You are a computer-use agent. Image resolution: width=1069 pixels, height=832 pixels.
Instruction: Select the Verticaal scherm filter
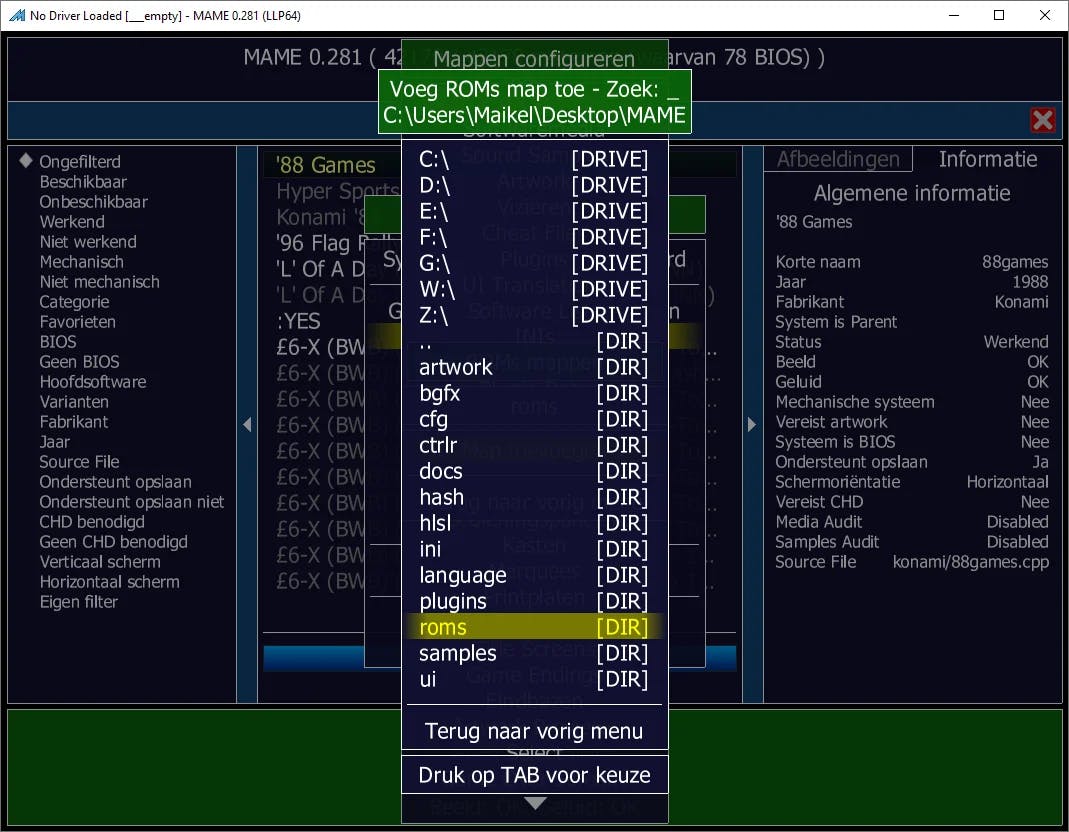100,561
